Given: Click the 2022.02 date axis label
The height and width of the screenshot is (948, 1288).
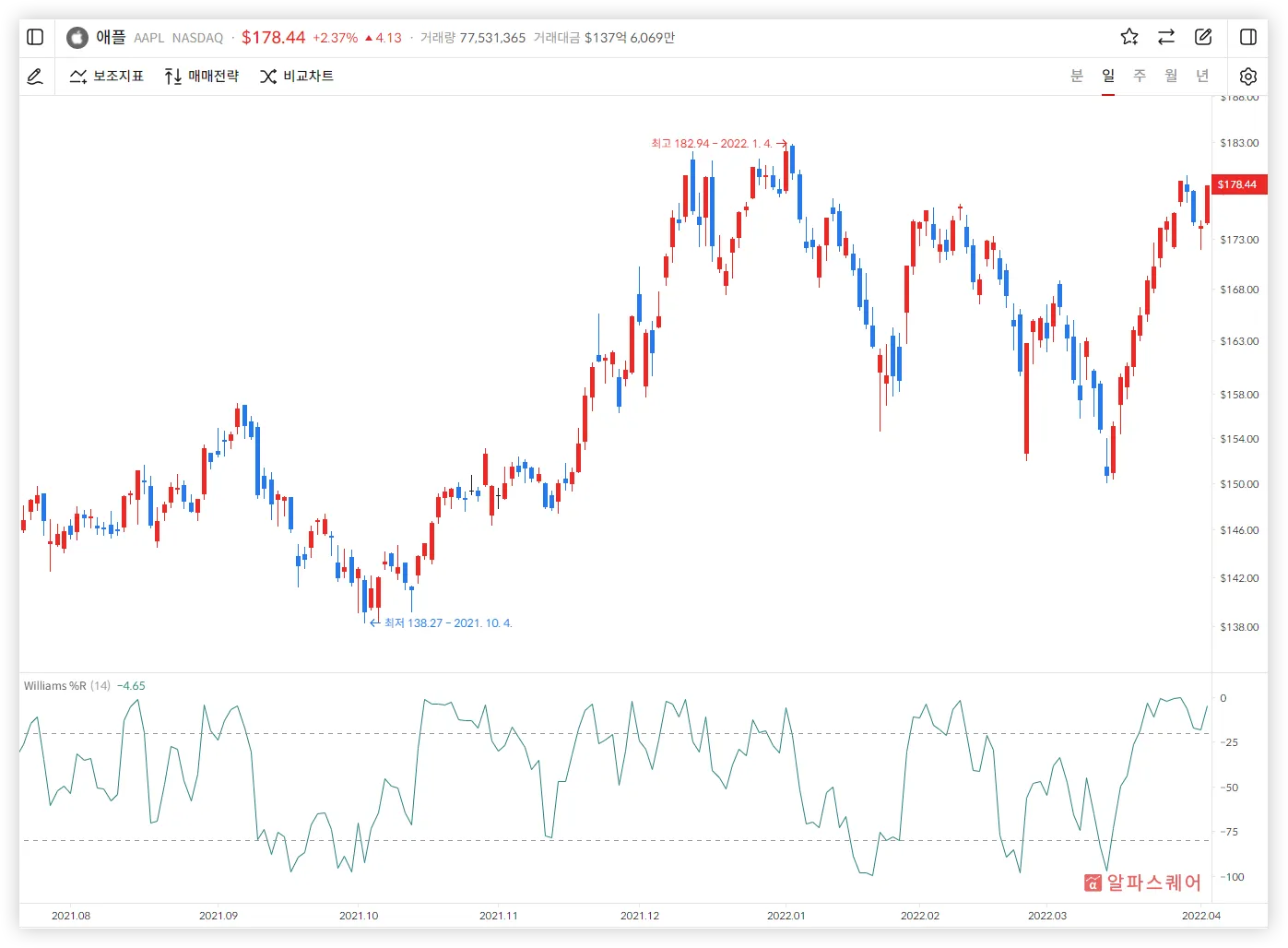Looking at the screenshot, I should click(x=920, y=916).
